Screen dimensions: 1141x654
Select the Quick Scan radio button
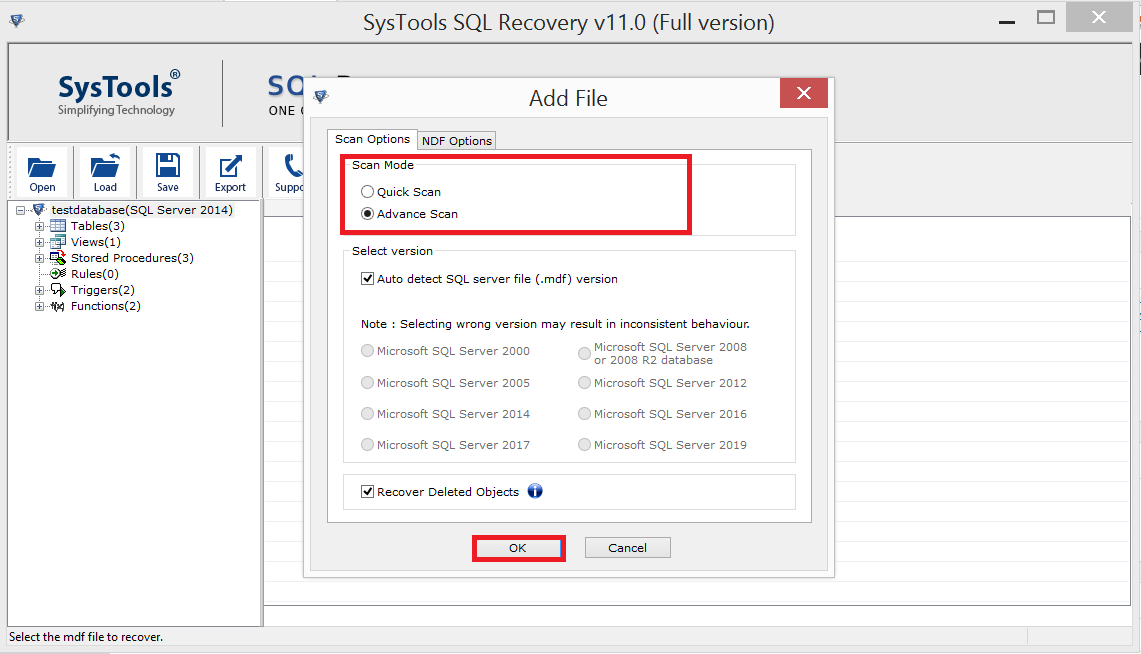pos(367,191)
